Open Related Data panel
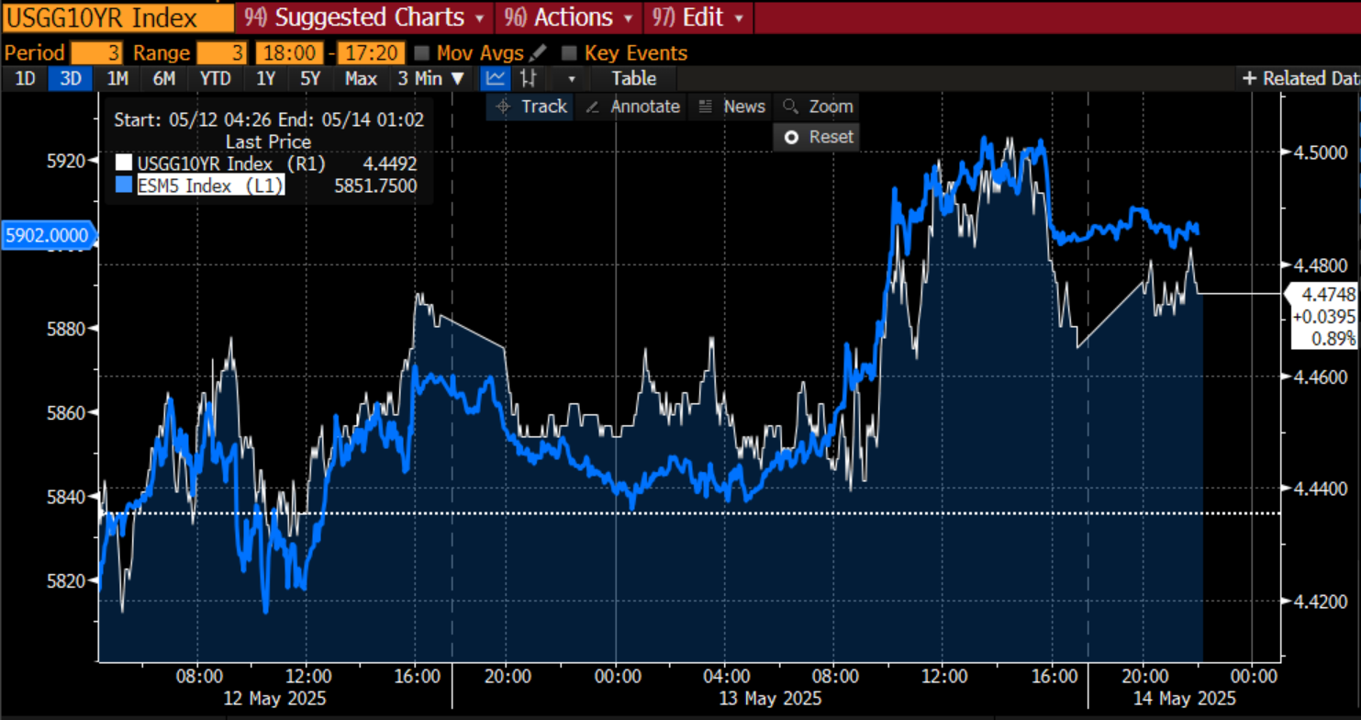This screenshot has width=1361, height=720. point(1300,78)
